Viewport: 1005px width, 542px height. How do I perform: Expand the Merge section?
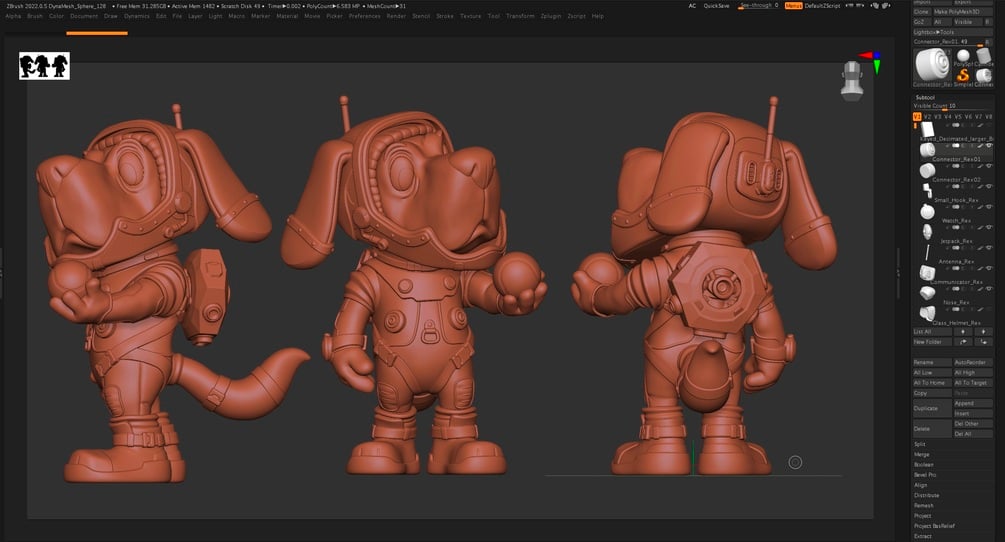[921, 454]
